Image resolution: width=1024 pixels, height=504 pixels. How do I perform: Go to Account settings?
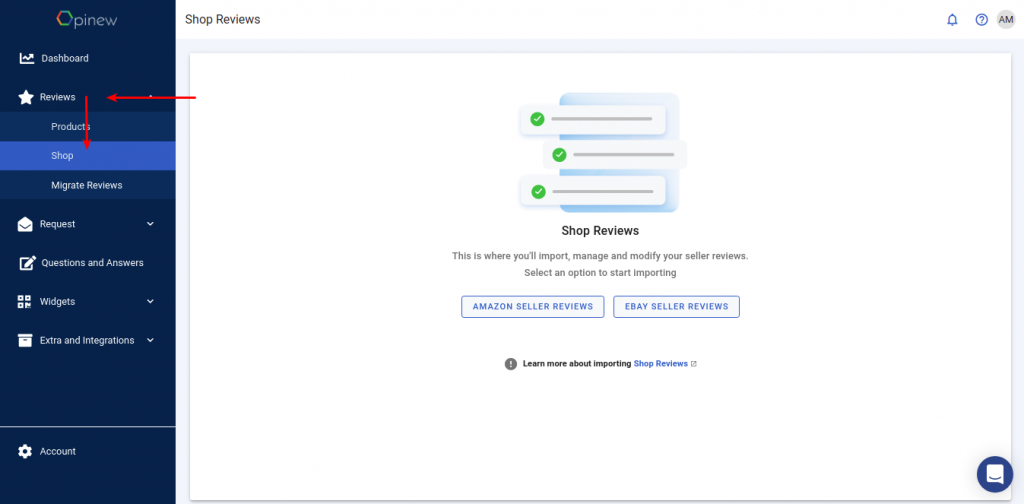click(88, 451)
